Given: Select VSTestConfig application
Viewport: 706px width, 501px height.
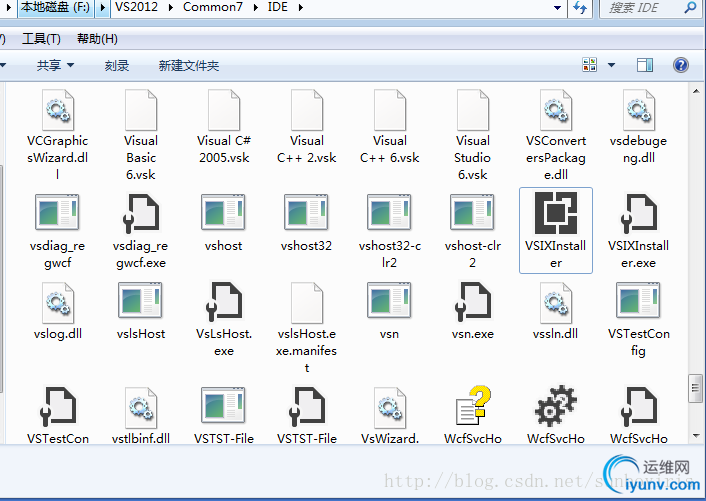Looking at the screenshot, I should [638, 319].
